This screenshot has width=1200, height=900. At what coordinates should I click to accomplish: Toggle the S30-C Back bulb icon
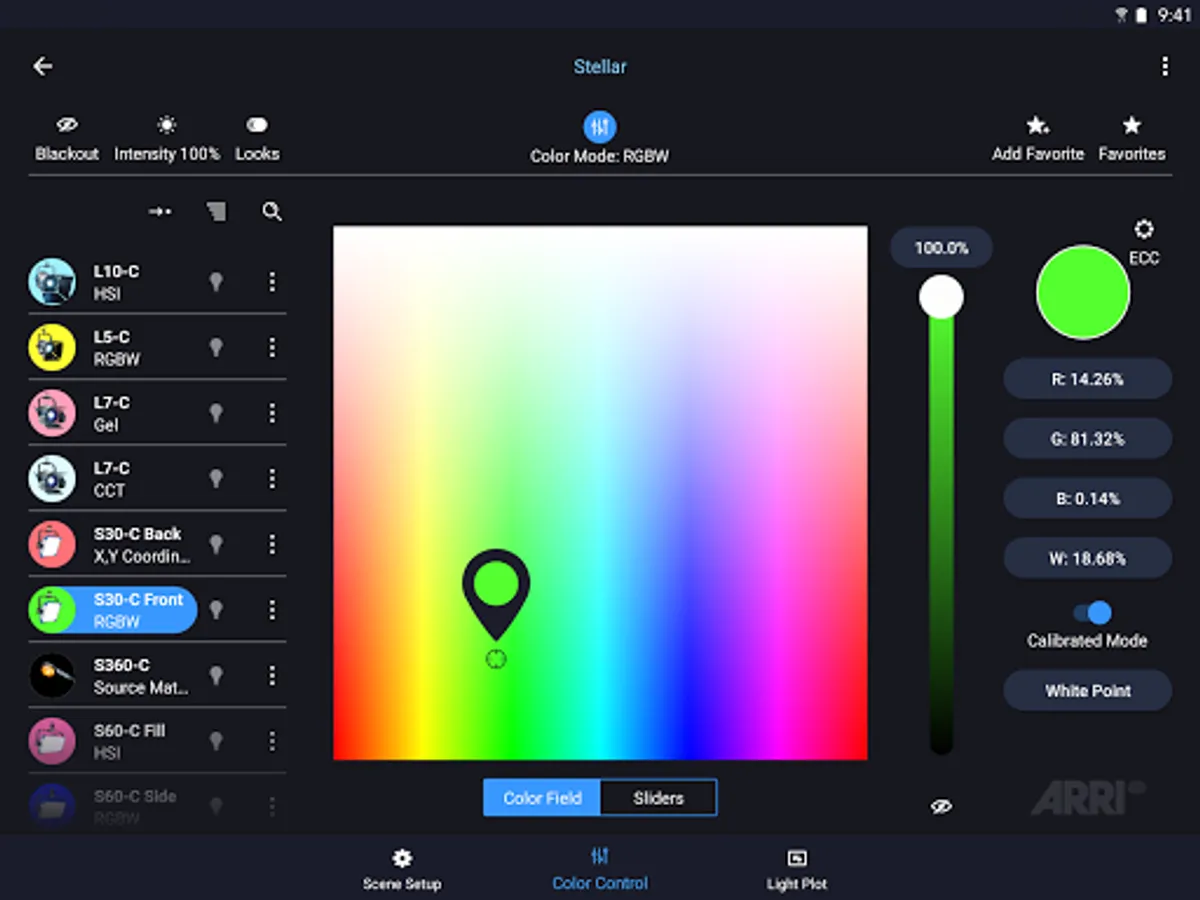[215, 544]
